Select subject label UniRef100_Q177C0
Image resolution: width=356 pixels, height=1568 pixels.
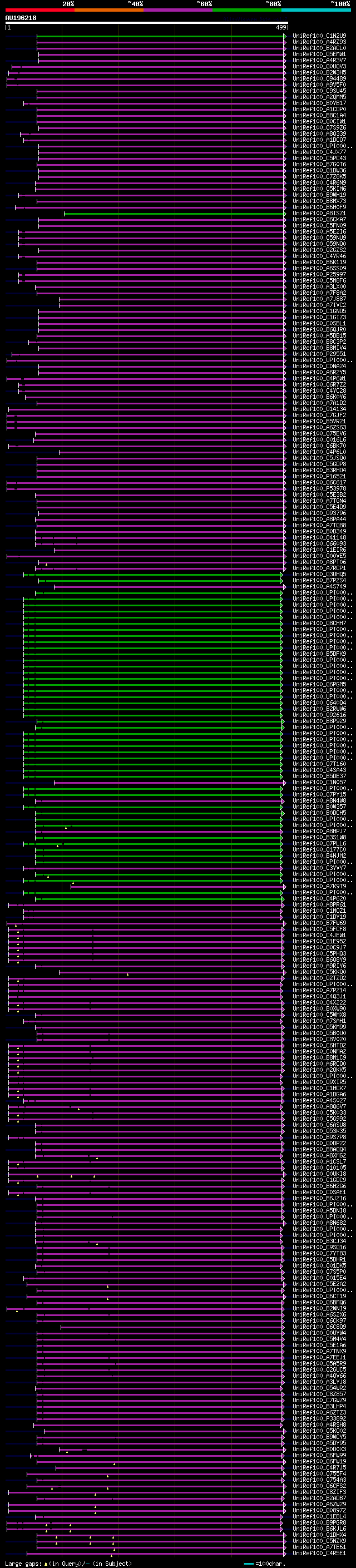click(319, 850)
